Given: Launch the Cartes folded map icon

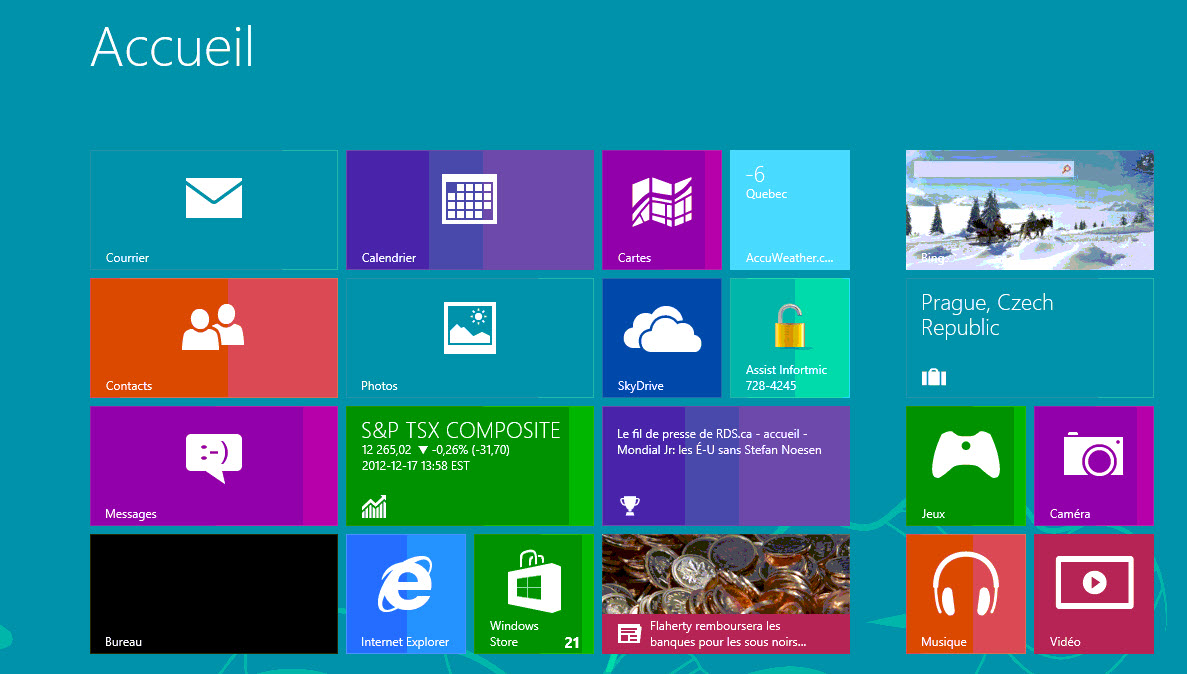Looking at the screenshot, I should click(x=662, y=201).
